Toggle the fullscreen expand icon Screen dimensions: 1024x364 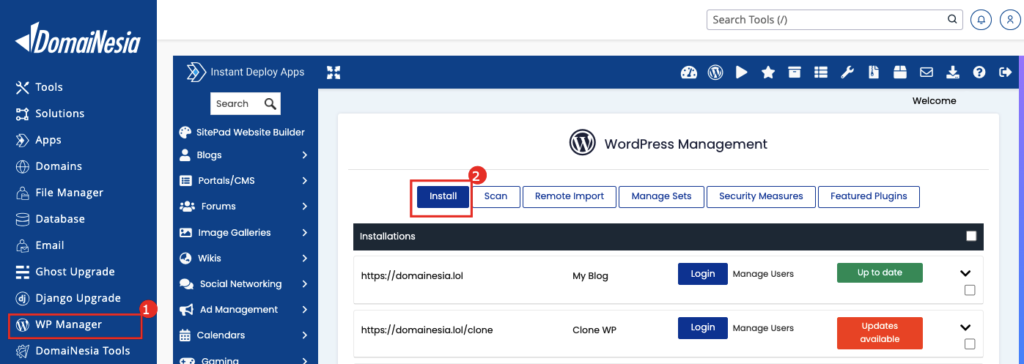pos(334,73)
